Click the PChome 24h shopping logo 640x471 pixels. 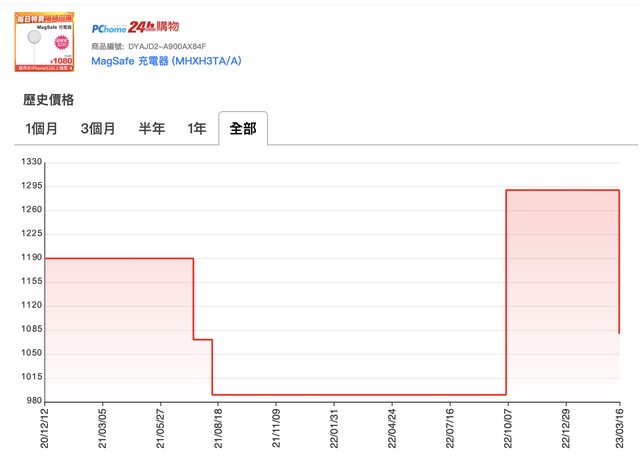click(x=135, y=27)
